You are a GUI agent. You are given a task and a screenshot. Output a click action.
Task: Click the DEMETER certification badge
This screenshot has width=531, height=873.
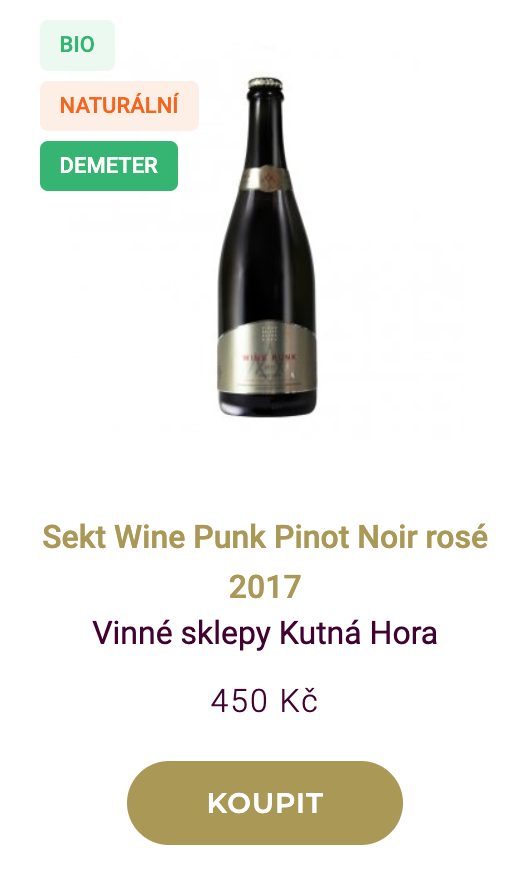click(x=109, y=166)
